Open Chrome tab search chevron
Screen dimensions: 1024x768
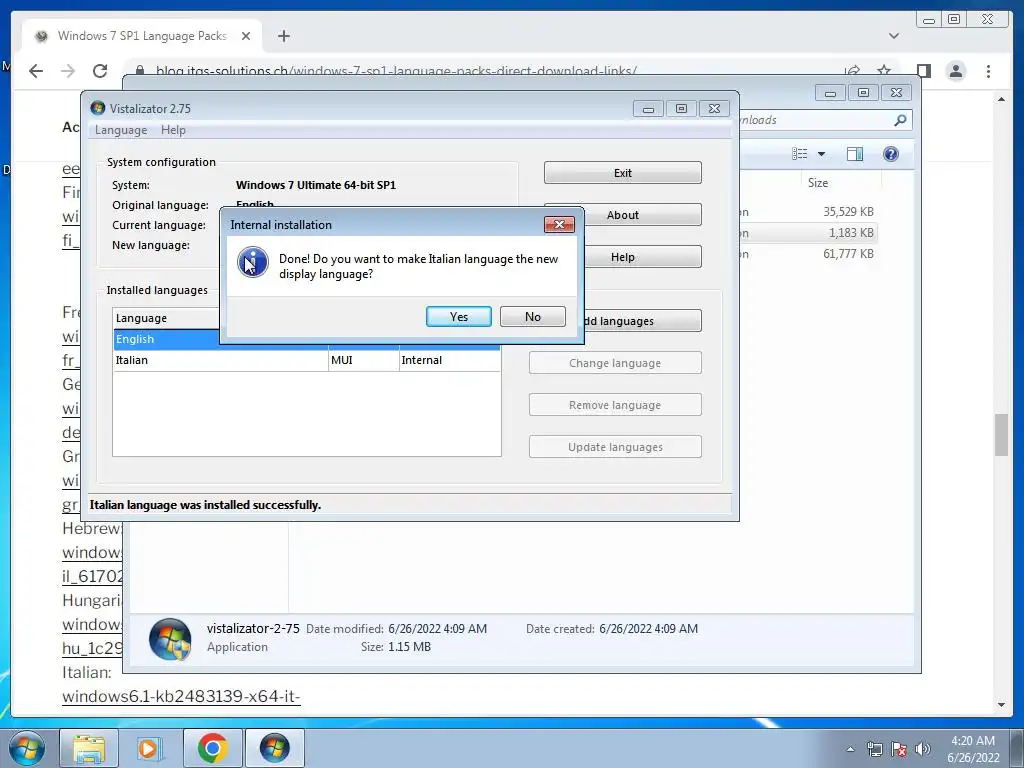pyautogui.click(x=894, y=36)
